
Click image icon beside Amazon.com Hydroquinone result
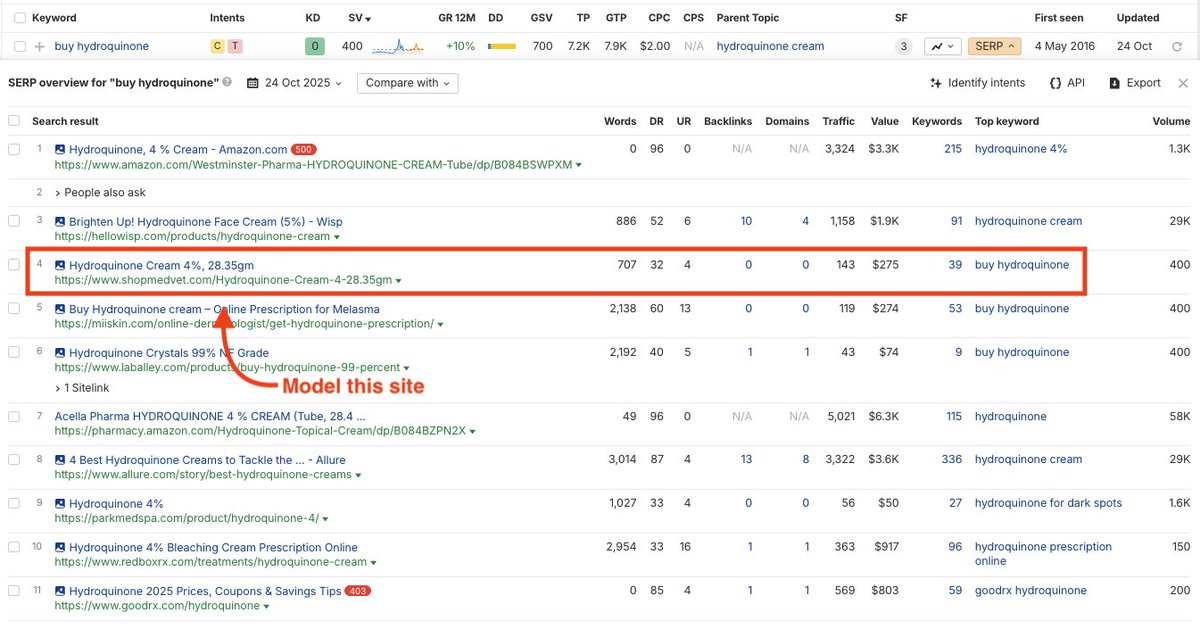click(x=60, y=149)
